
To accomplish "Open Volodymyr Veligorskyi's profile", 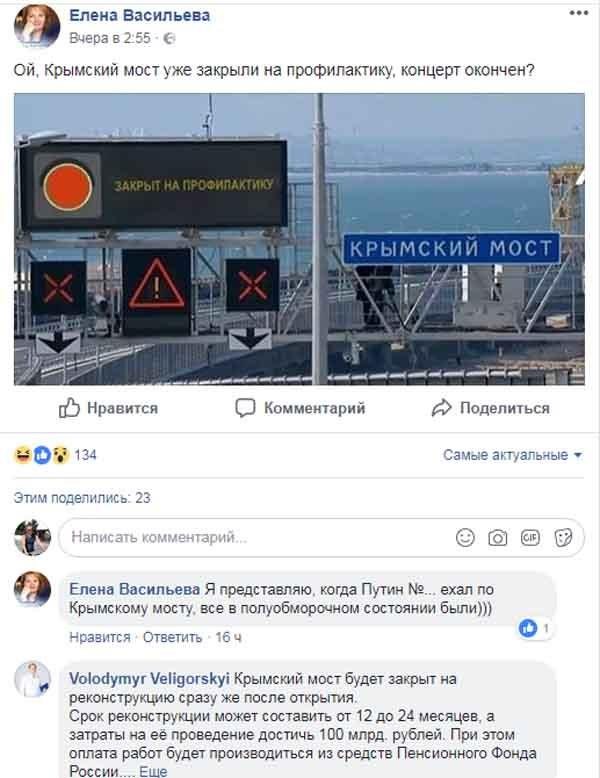I will click(149, 679).
